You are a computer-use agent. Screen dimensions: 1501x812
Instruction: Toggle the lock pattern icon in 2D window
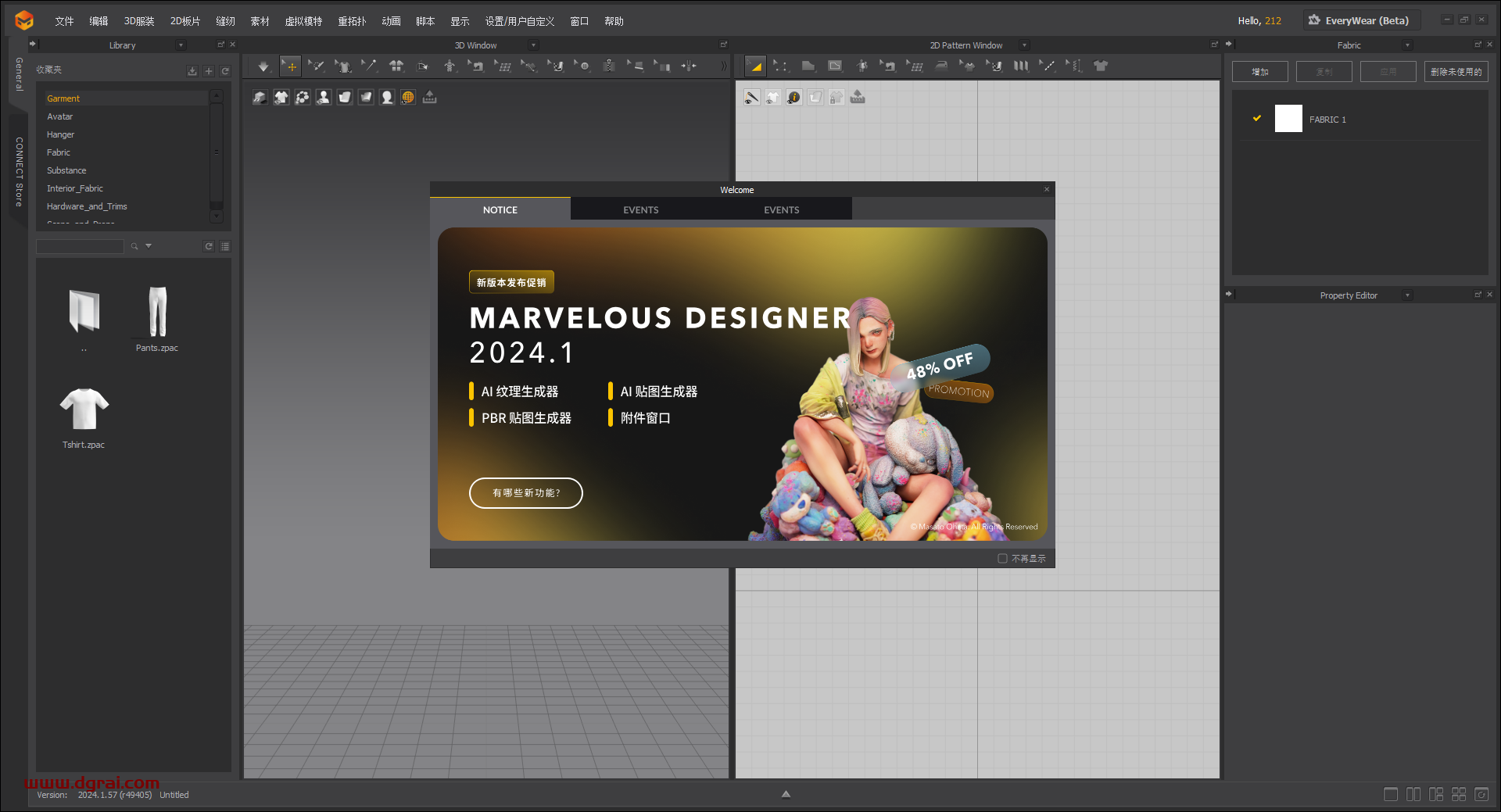(836, 97)
